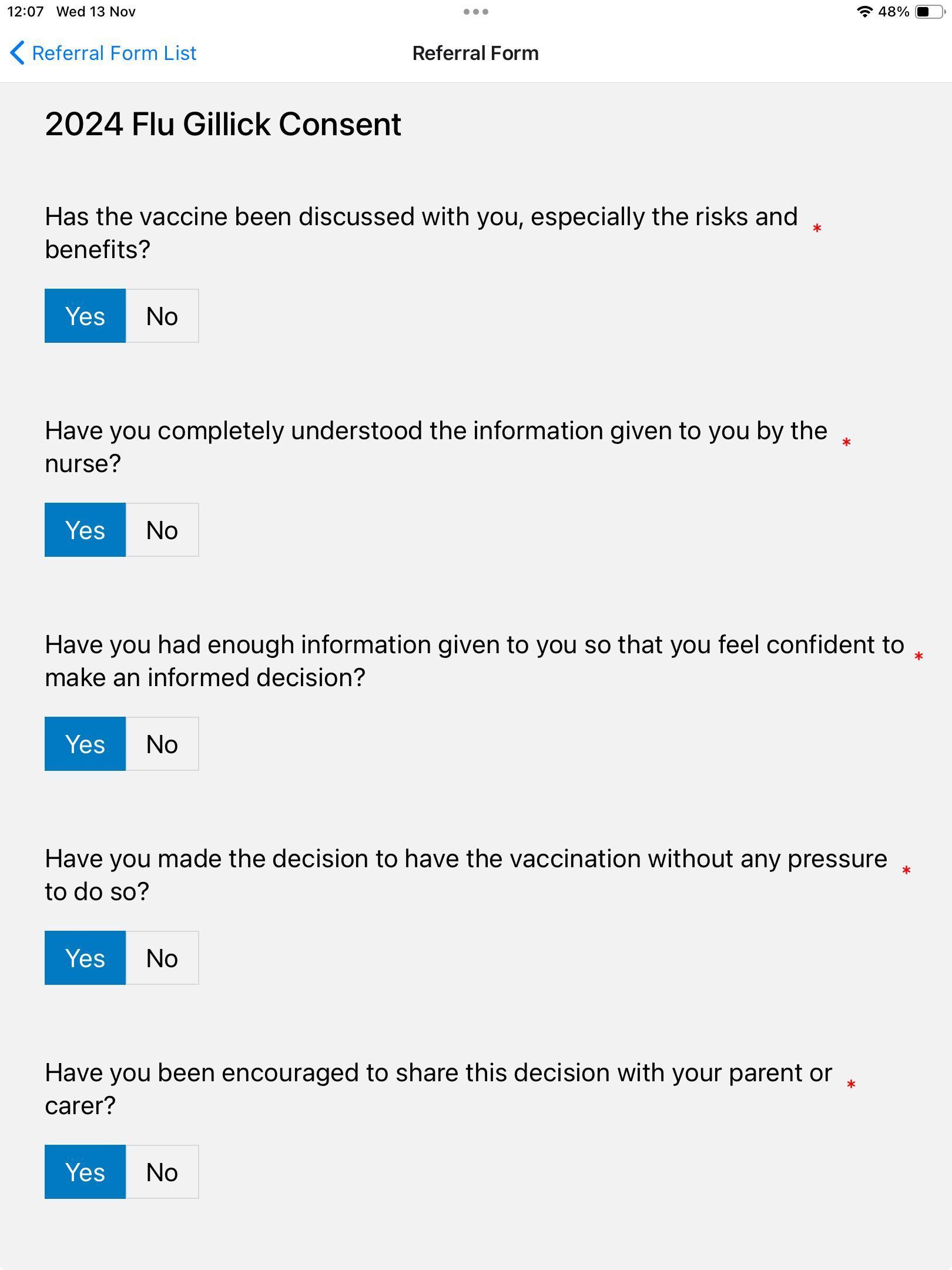Select No for understood nurse information
This screenshot has width=952, height=1270.
(x=162, y=530)
